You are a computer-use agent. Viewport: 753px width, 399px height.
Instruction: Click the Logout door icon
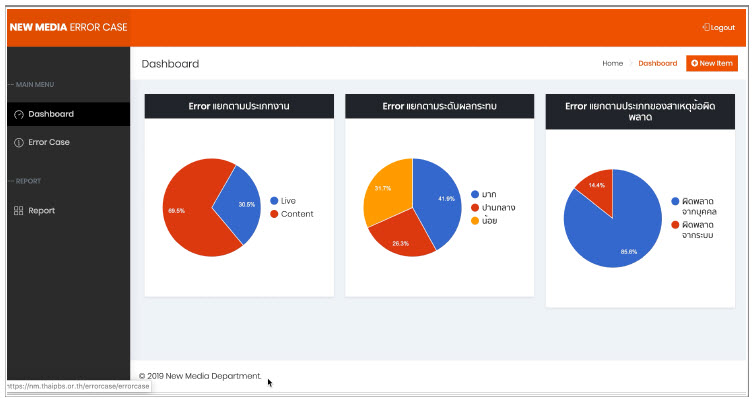[x=706, y=27]
